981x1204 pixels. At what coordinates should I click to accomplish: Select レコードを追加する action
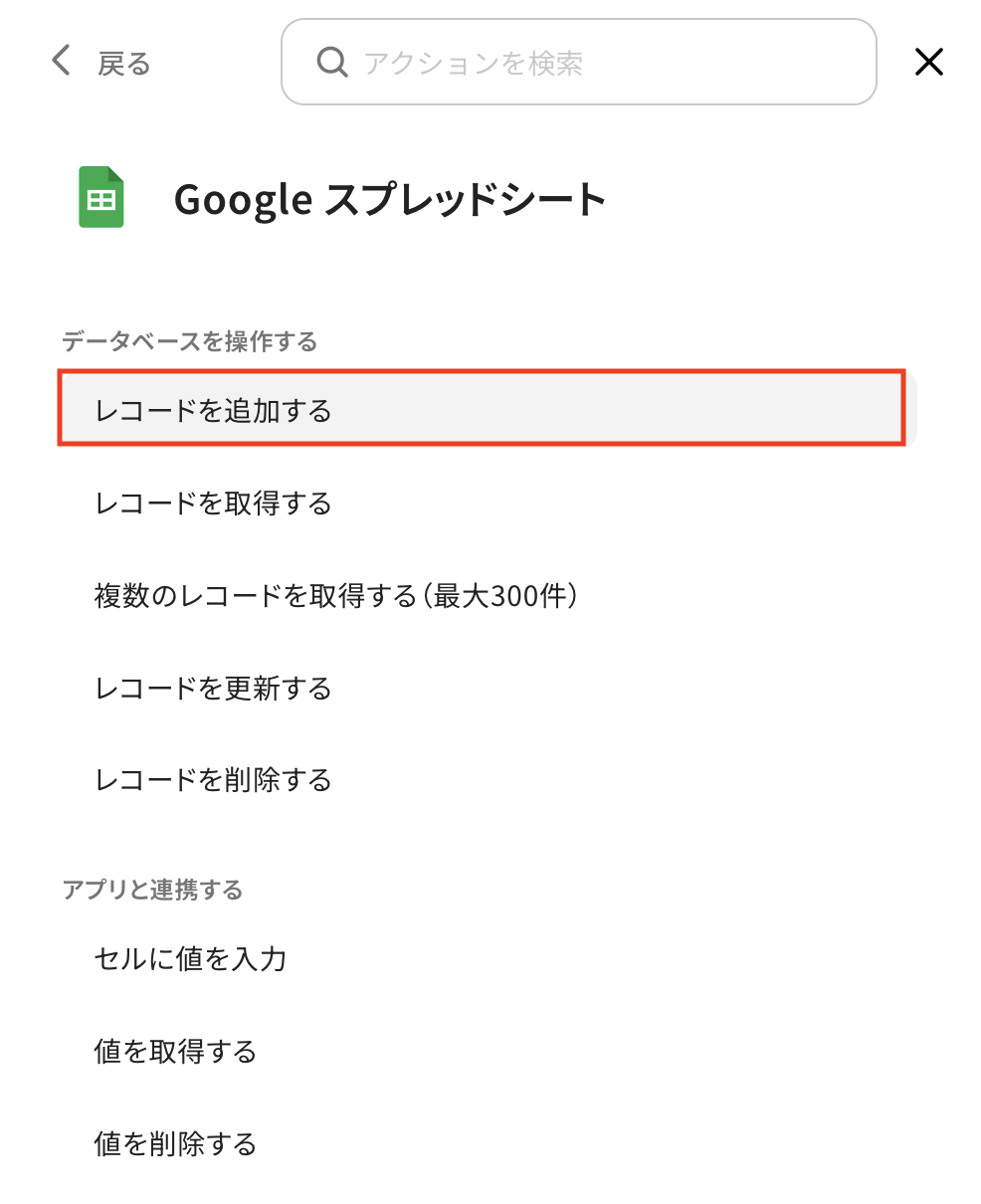(x=213, y=410)
